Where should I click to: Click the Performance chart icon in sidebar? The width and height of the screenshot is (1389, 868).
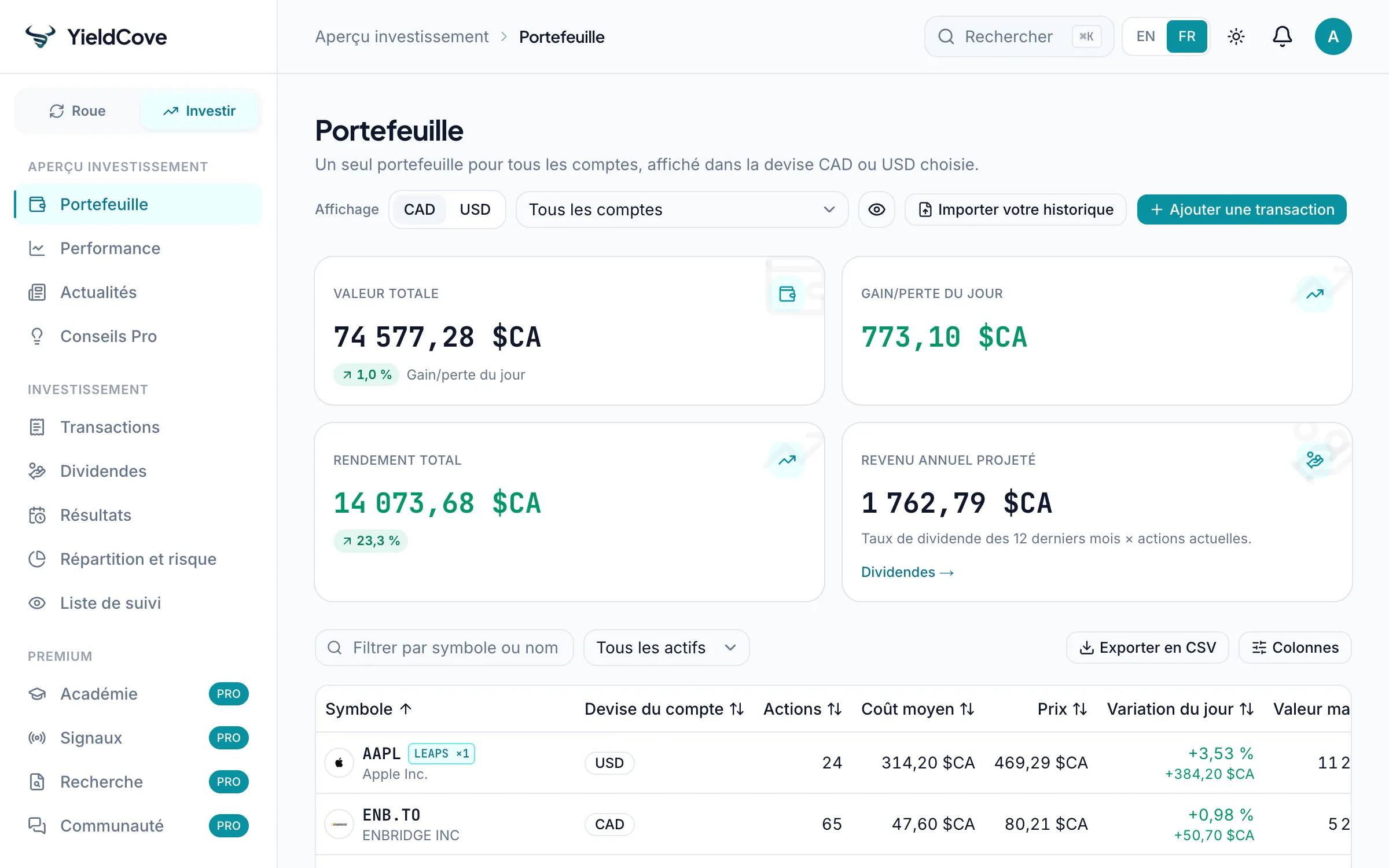(37, 248)
